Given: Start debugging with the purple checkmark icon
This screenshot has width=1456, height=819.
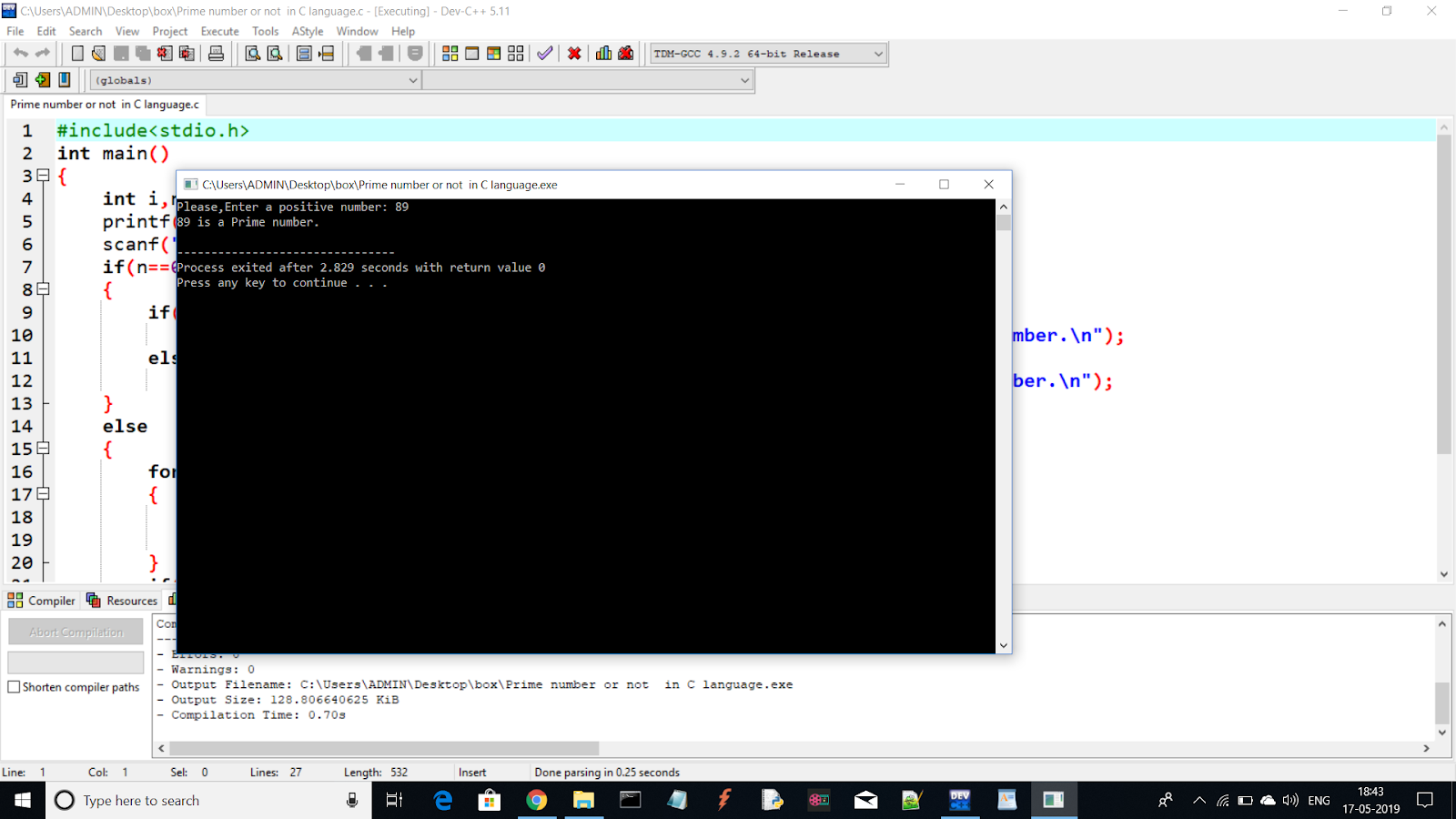Looking at the screenshot, I should point(544,53).
